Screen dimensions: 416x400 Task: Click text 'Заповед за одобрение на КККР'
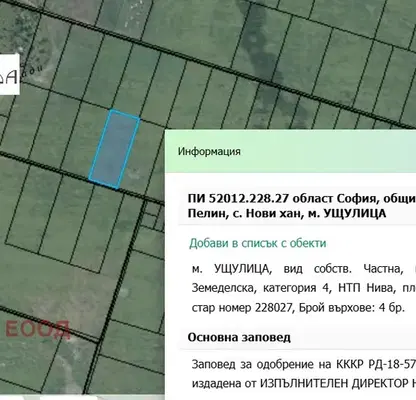(x=277, y=364)
